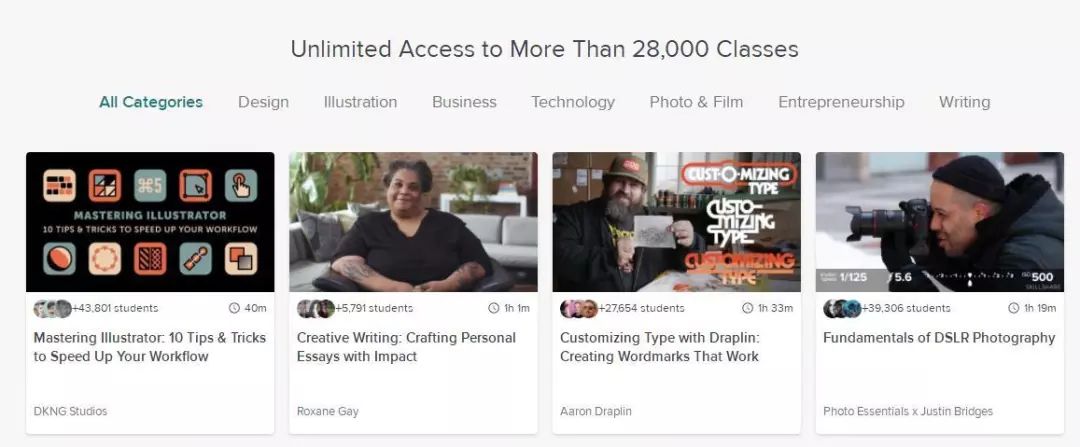Click student avatars next to +43,801 students

point(52,309)
